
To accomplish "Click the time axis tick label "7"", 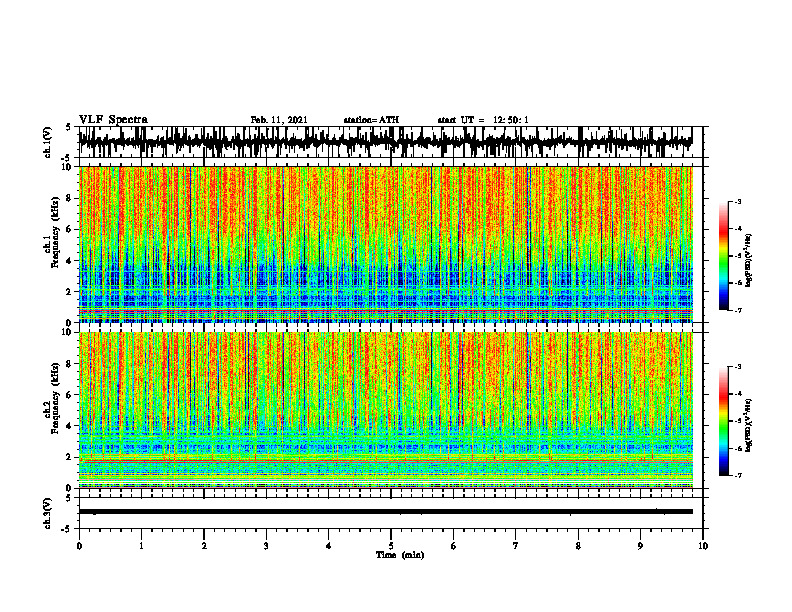I will pos(516,546).
